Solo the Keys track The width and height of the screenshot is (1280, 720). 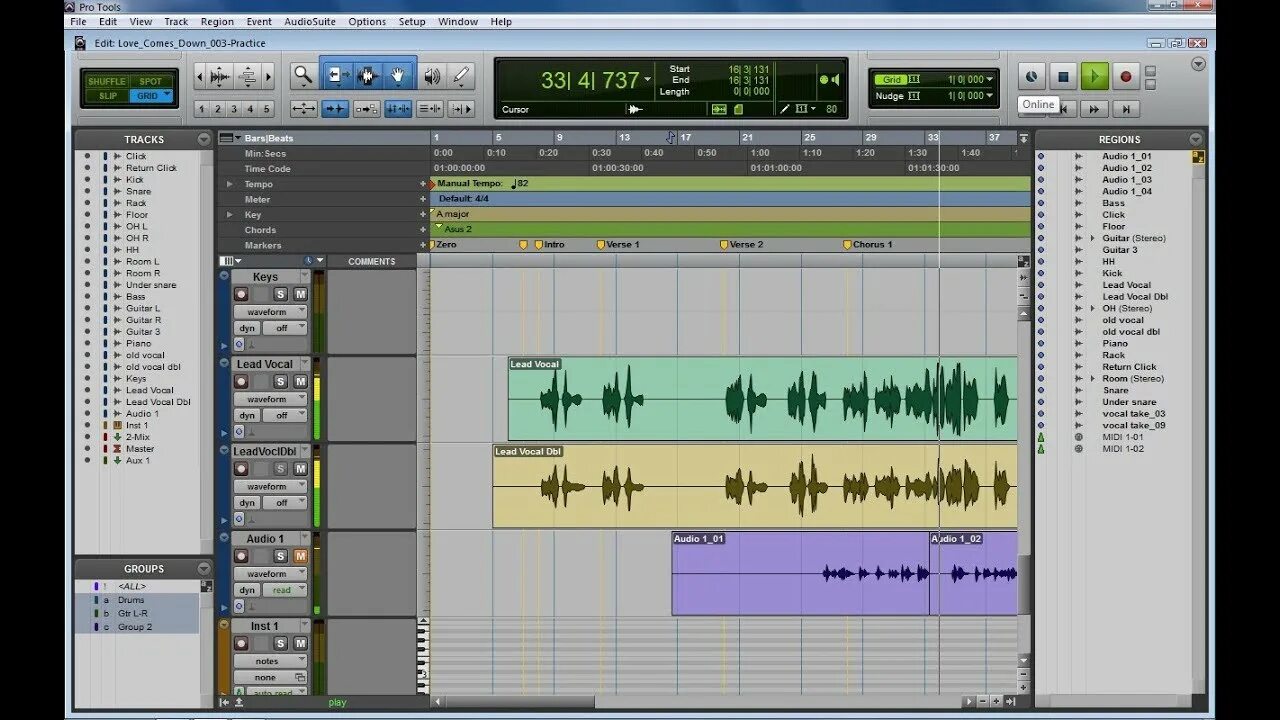click(280, 294)
